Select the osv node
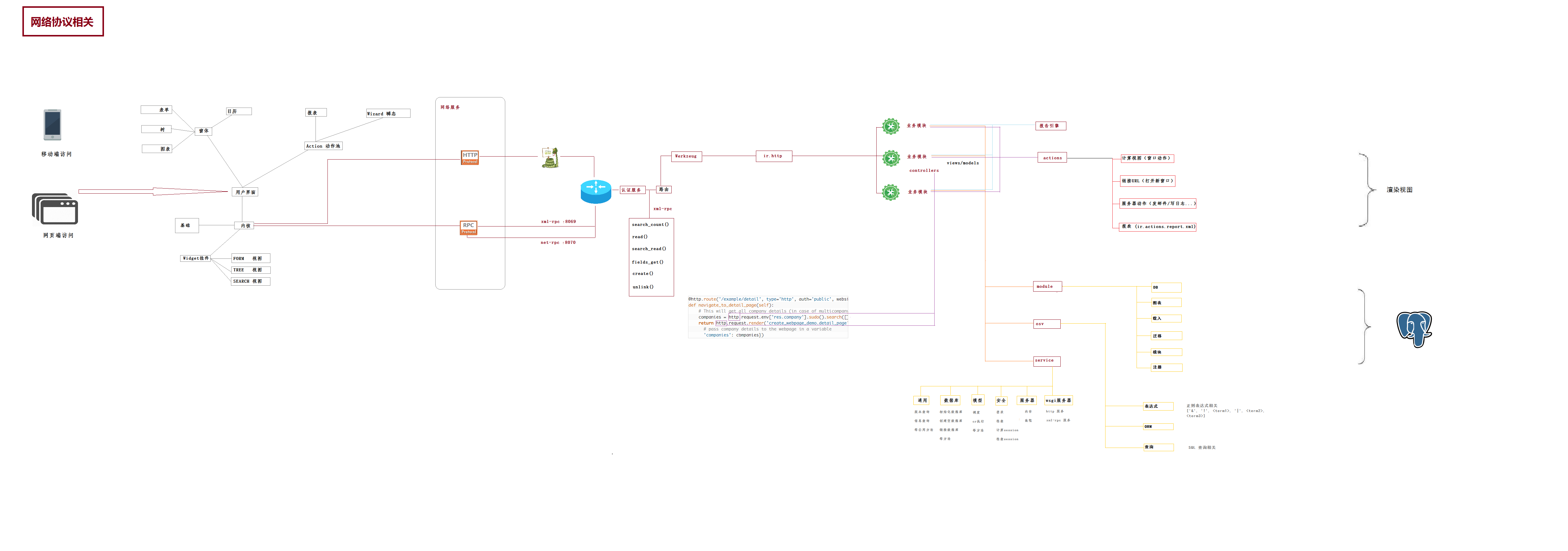The image size is (1568, 551). (x=1047, y=324)
